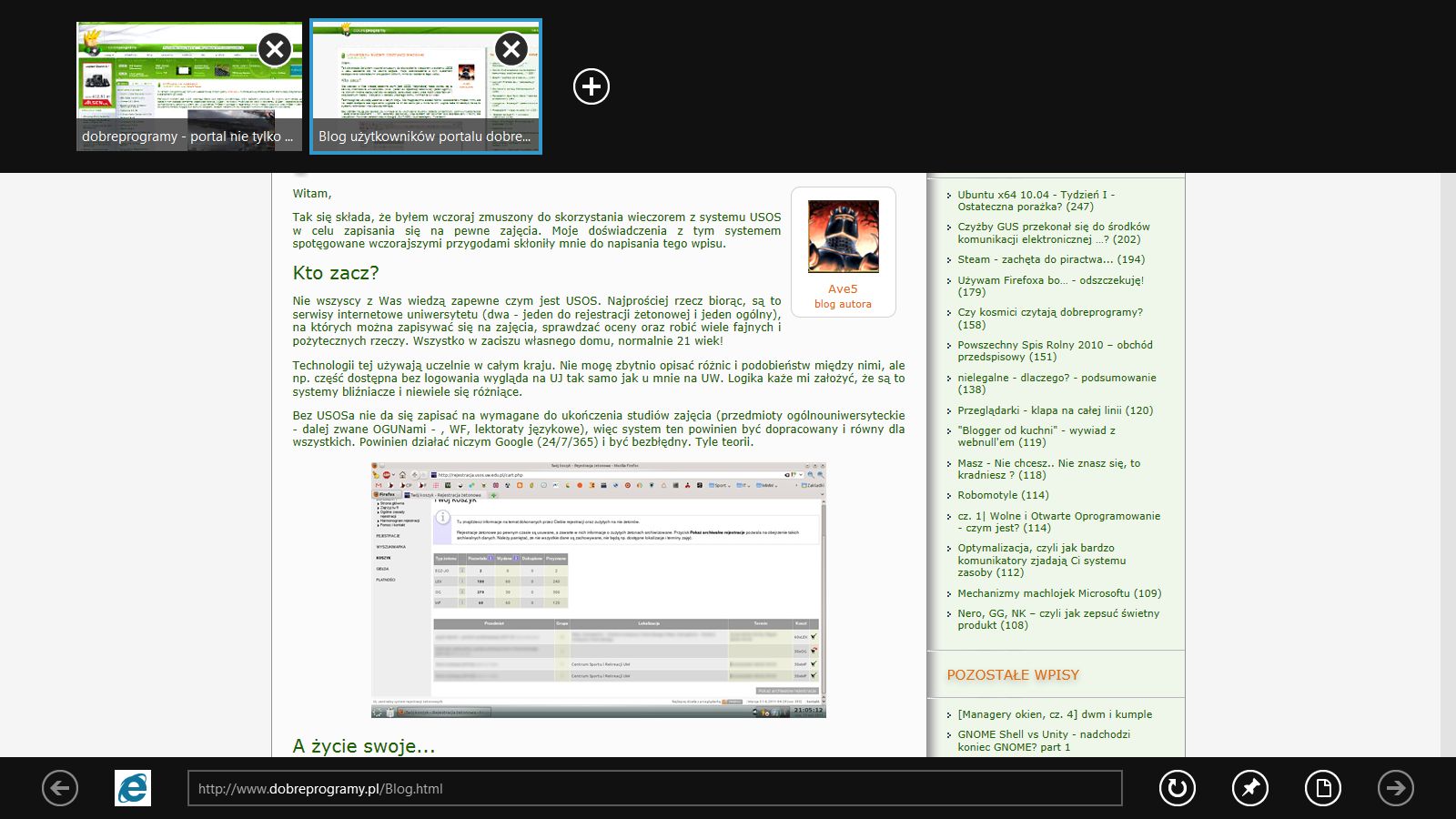Close the dobreprogramy portal tab
This screenshot has width=1456, height=819.
pos(275,49)
